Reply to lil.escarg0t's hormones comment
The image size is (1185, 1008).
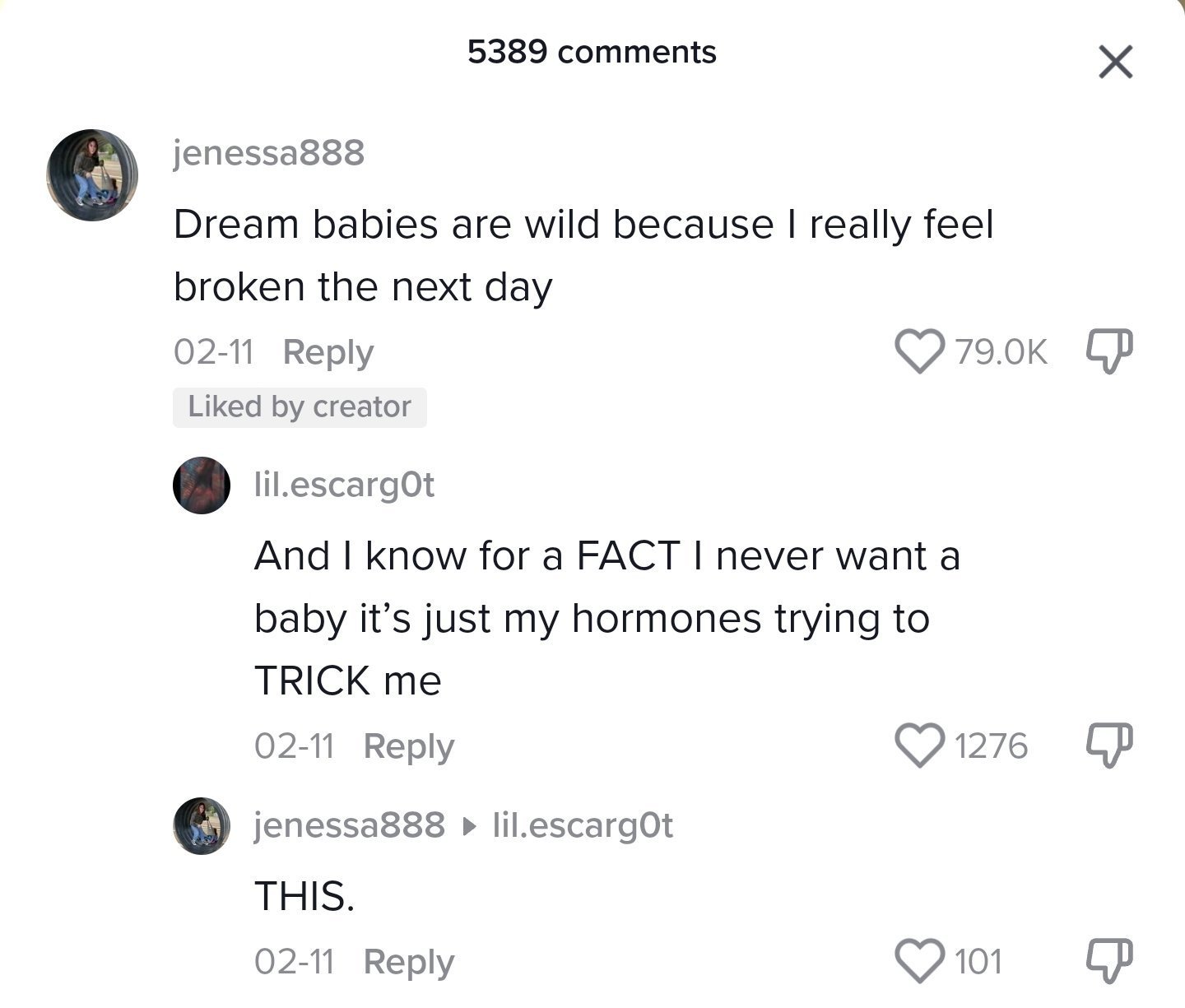[x=408, y=746]
